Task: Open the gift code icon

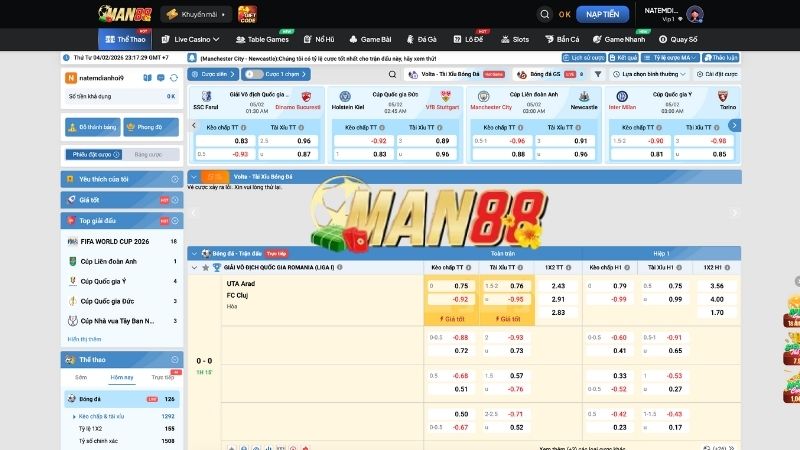Action: point(246,15)
